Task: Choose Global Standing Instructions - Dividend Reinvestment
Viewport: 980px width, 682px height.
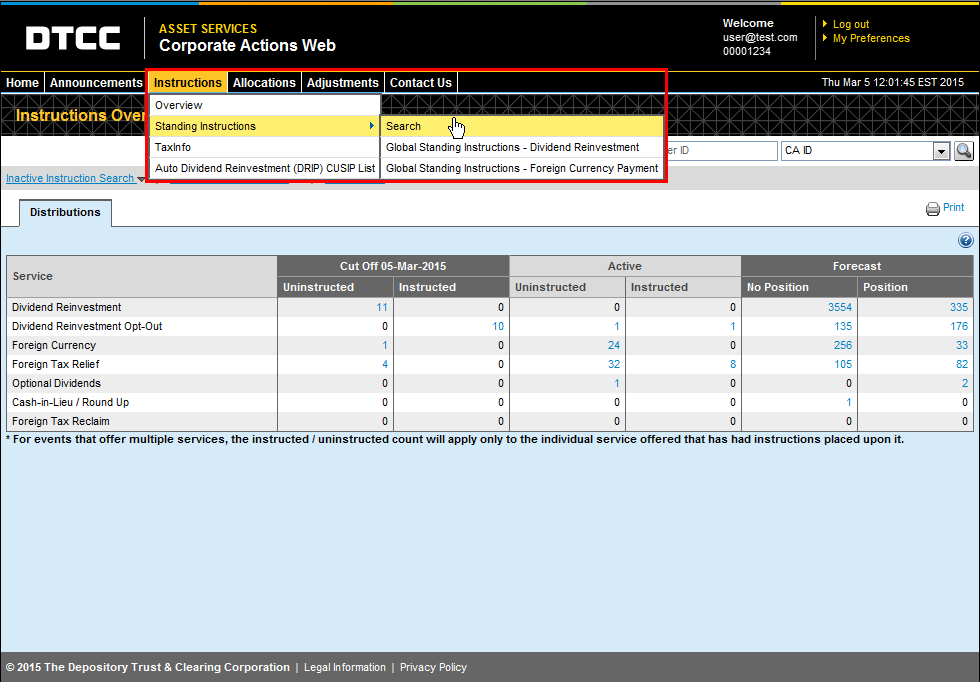Action: [512, 147]
